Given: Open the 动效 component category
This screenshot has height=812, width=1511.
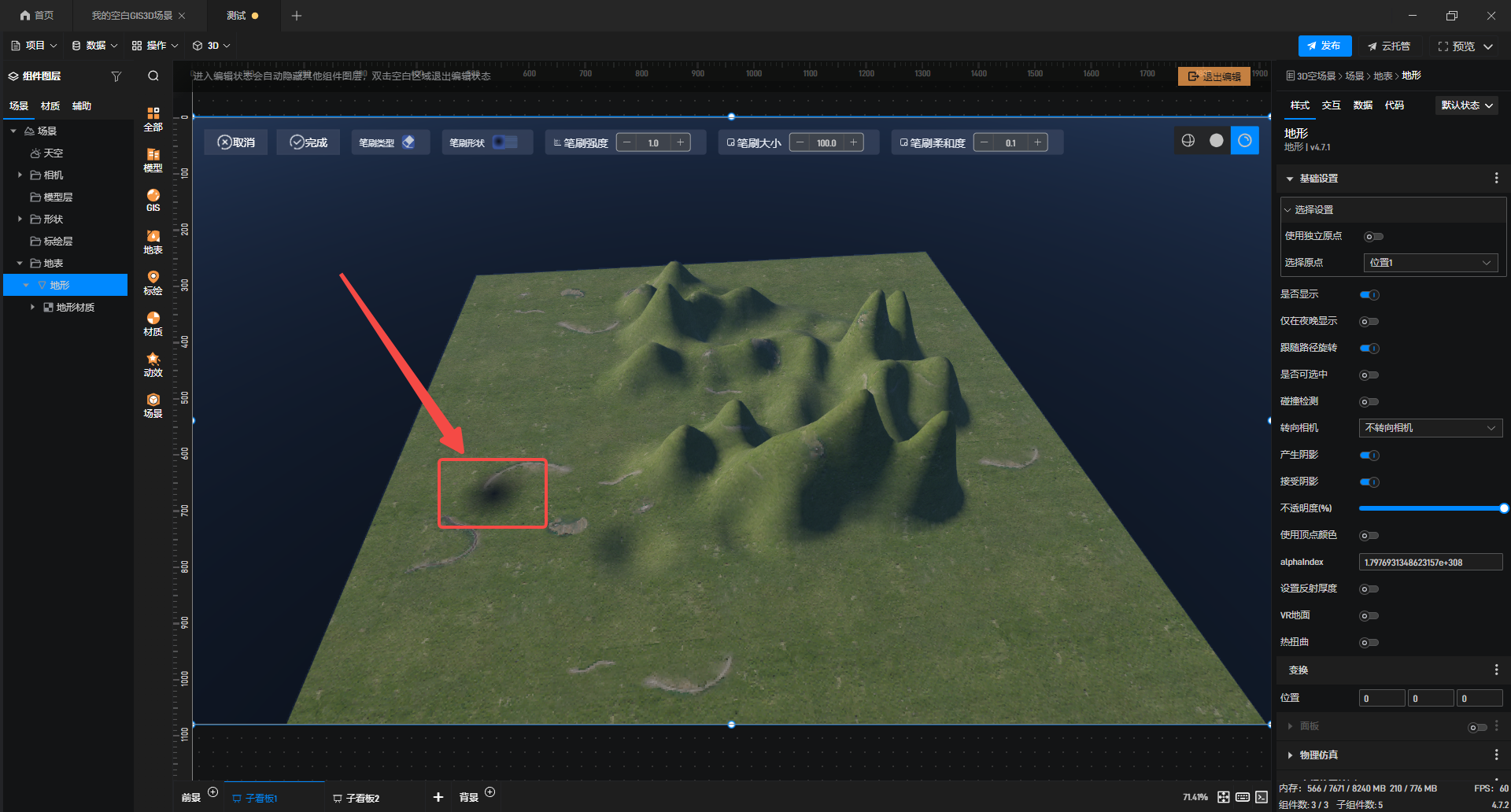Looking at the screenshot, I should 153,364.
